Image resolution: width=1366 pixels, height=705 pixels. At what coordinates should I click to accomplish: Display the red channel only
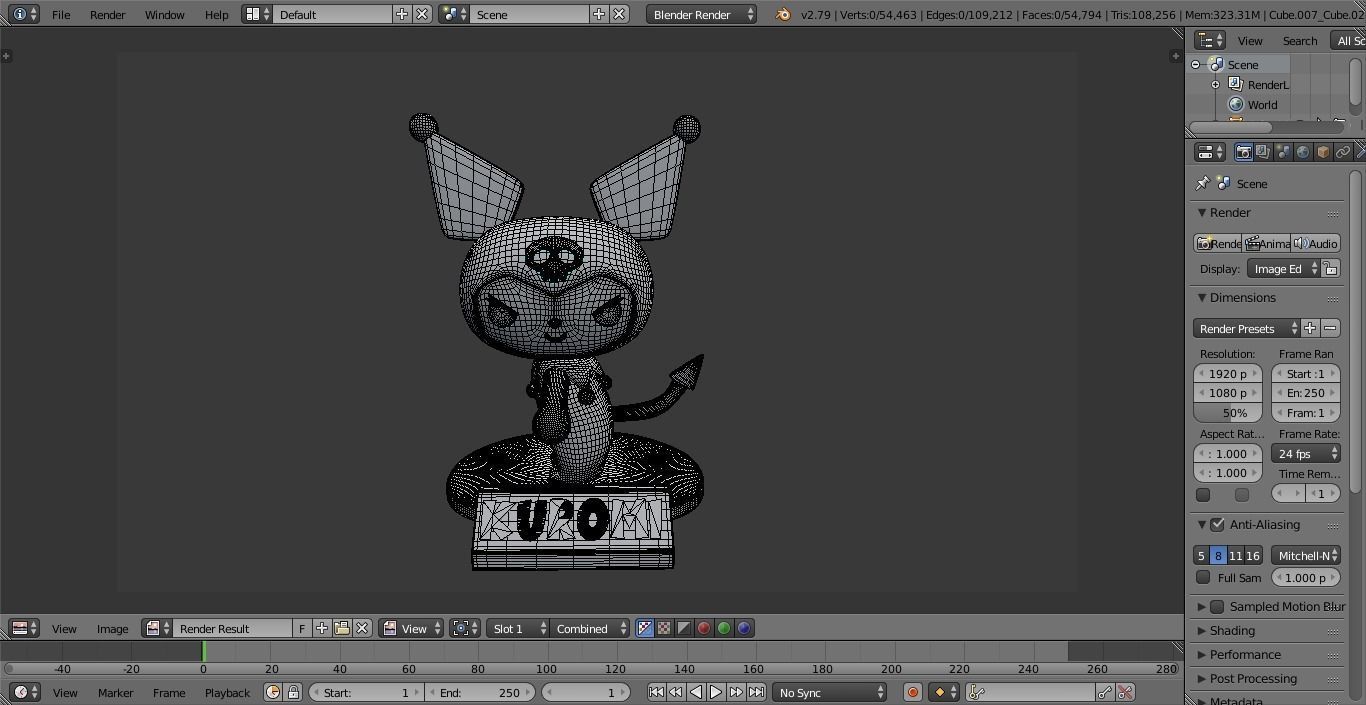[704, 628]
